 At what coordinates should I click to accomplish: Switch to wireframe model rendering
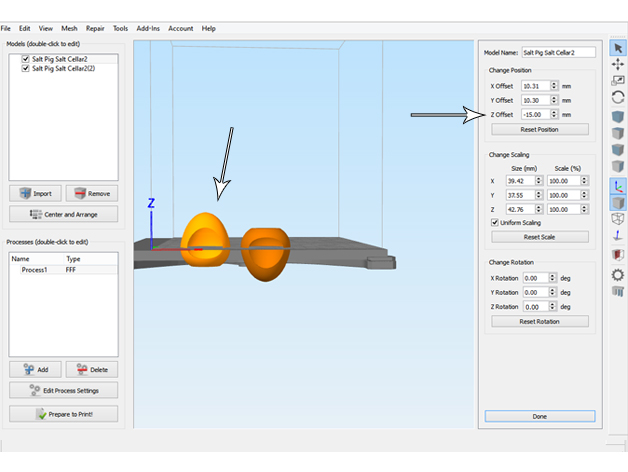618,219
